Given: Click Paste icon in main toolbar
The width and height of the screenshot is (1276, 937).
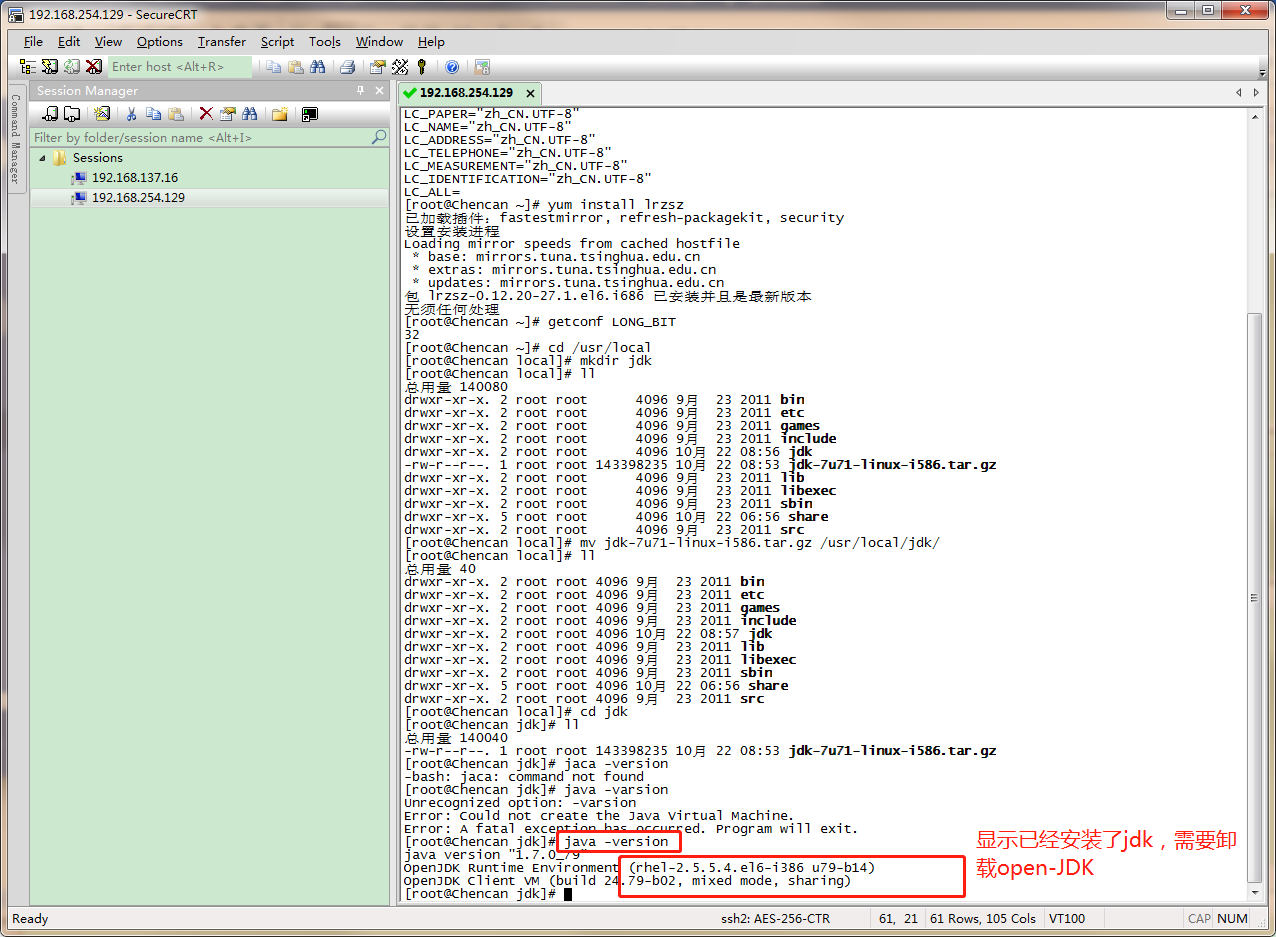Looking at the screenshot, I should coord(296,67).
